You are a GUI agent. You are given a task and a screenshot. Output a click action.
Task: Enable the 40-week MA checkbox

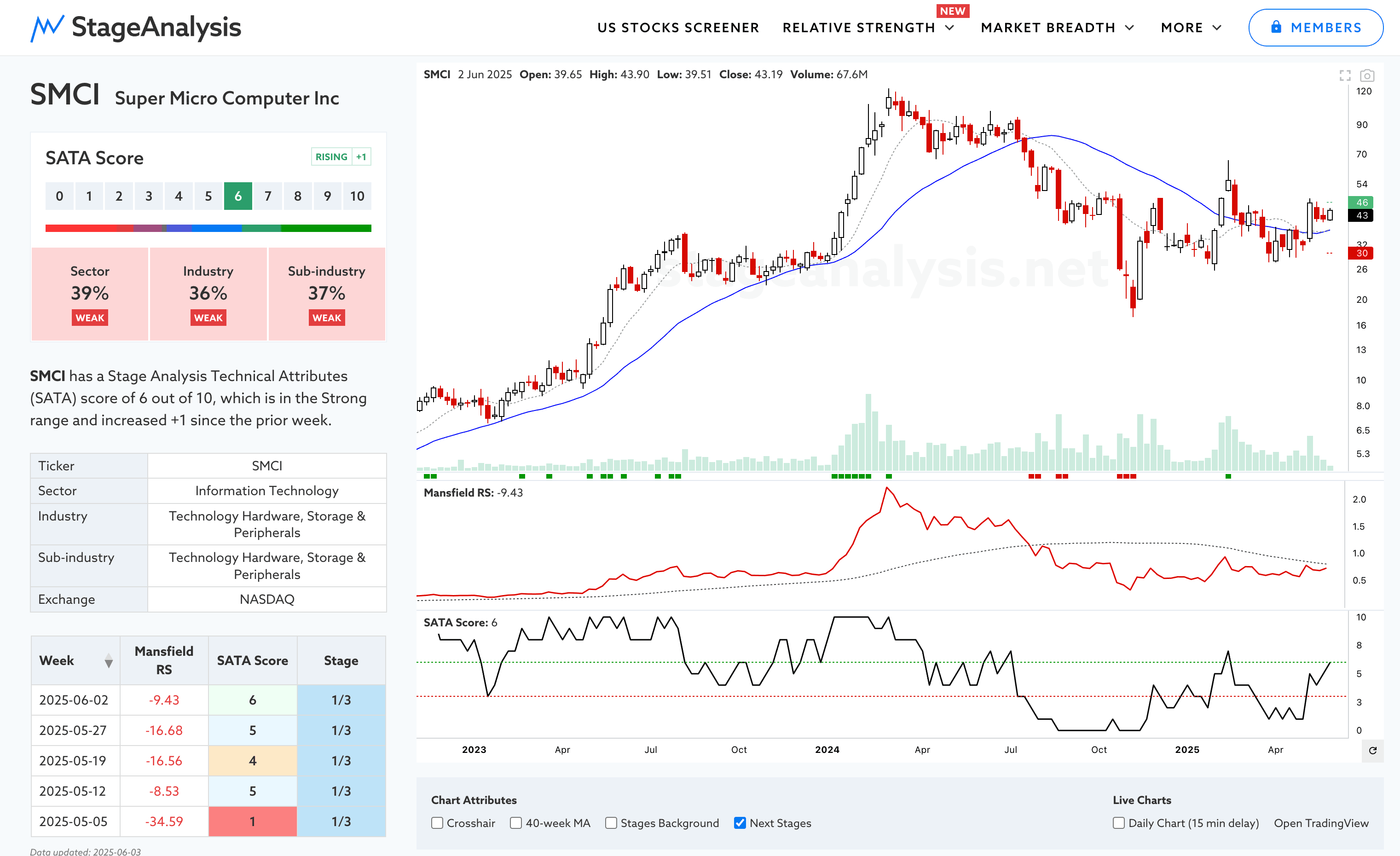click(x=516, y=823)
